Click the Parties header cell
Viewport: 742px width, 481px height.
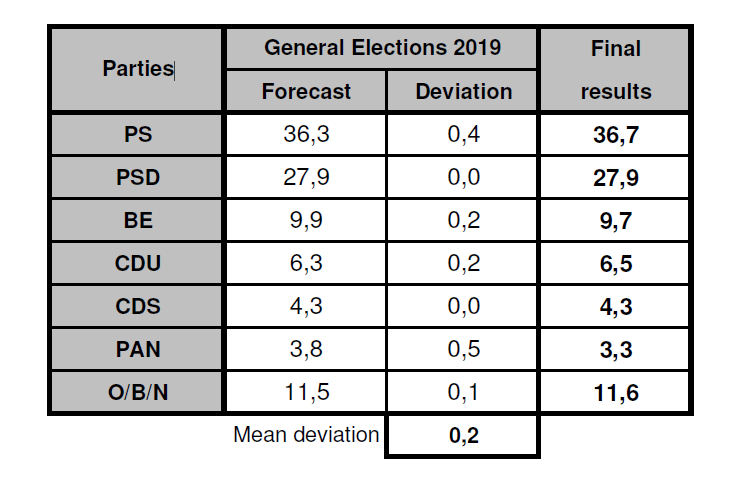(x=137, y=69)
